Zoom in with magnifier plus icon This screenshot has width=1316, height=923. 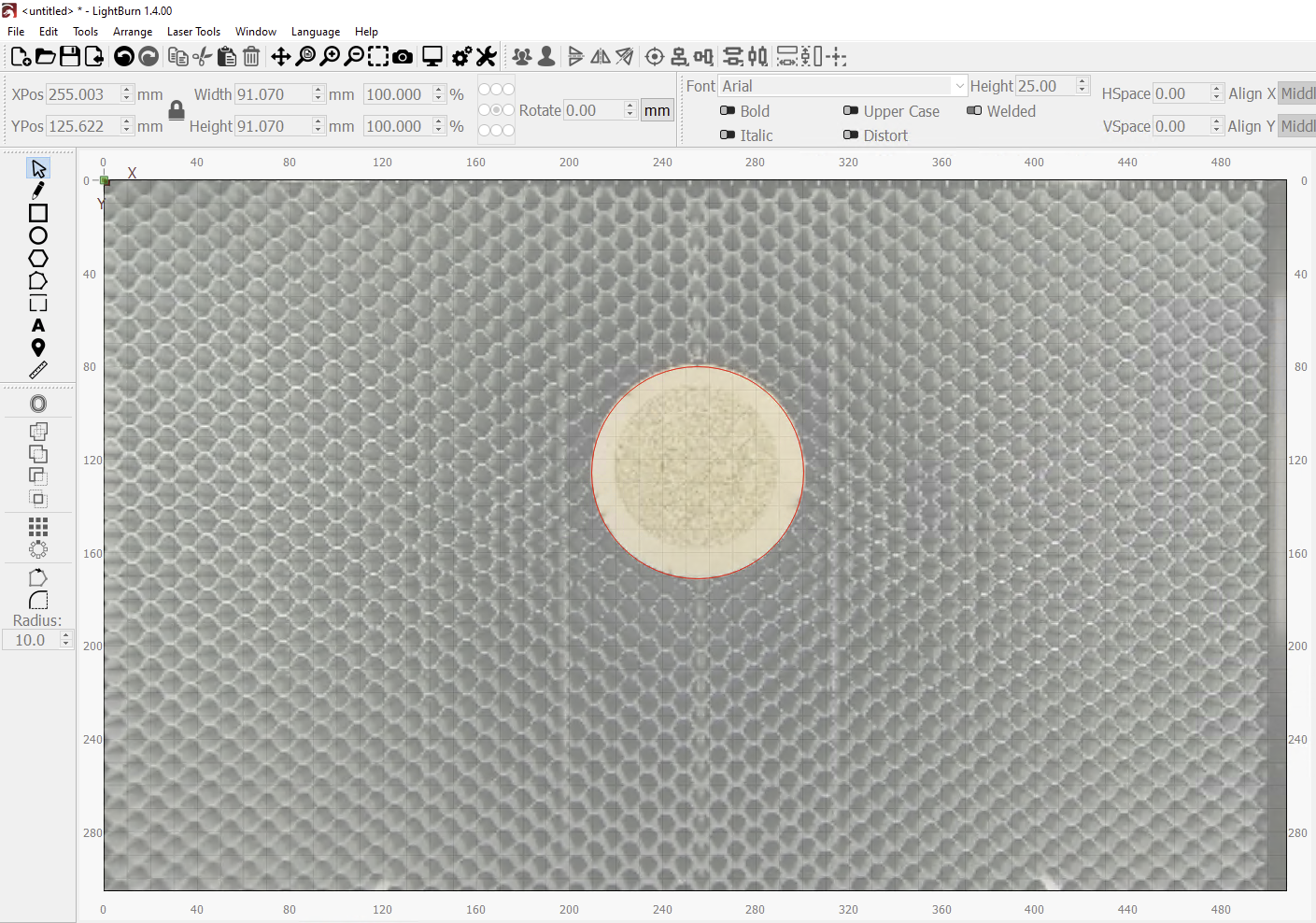click(330, 57)
